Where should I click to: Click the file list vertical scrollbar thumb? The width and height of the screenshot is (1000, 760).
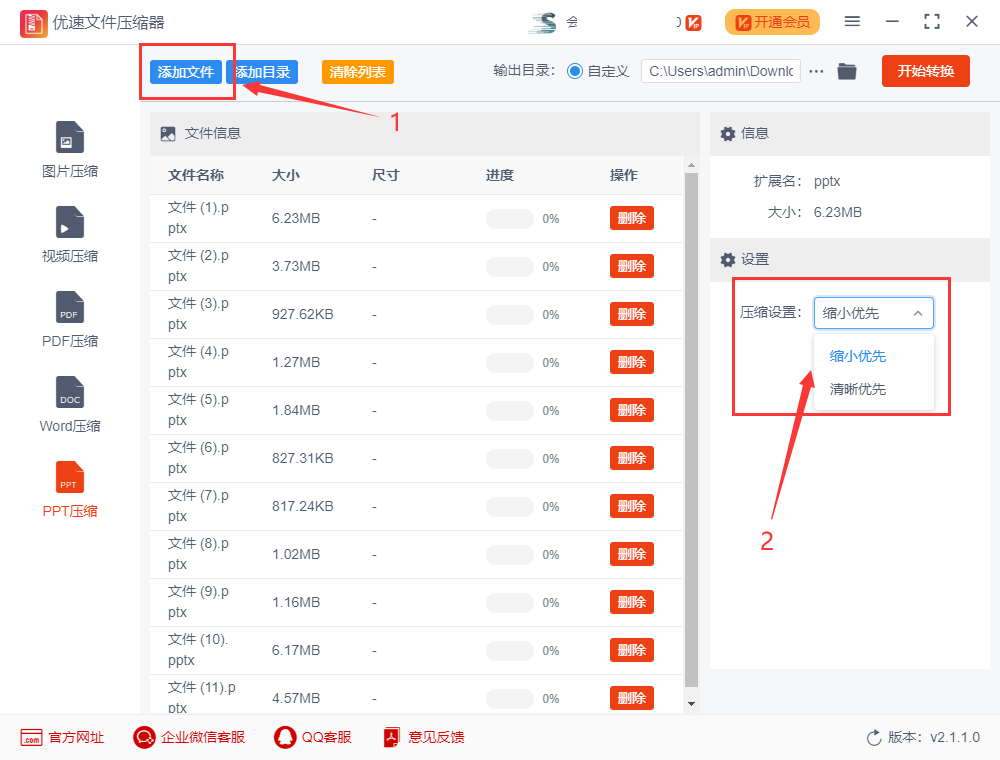tap(691, 430)
